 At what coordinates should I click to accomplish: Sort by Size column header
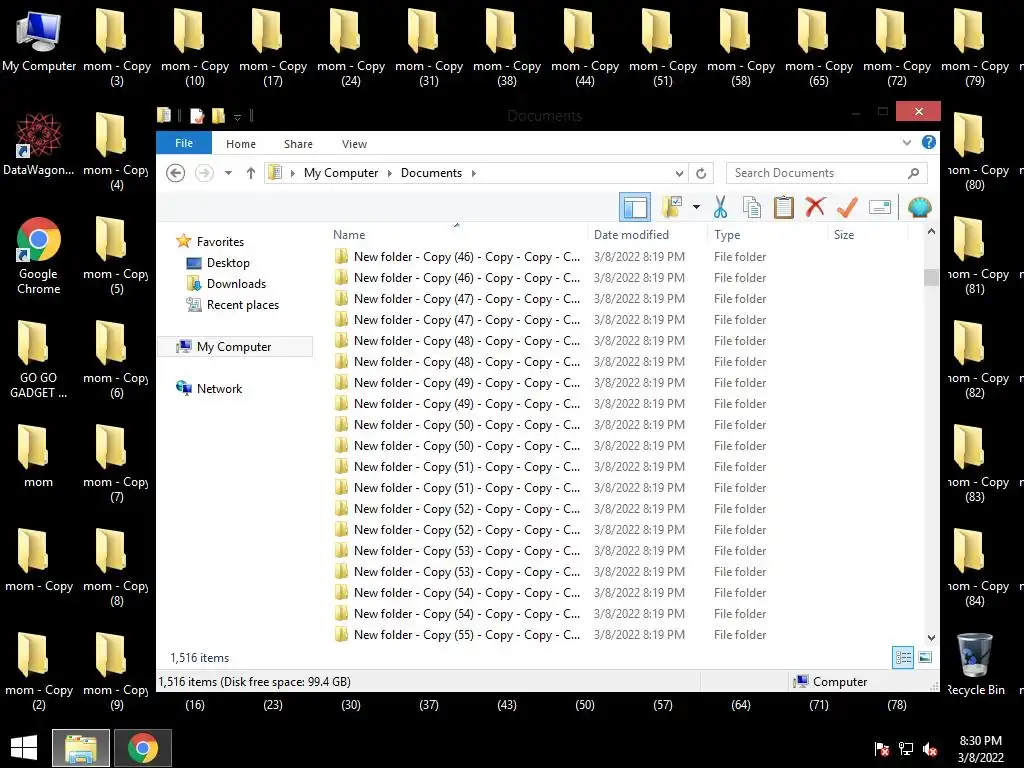tap(867, 234)
